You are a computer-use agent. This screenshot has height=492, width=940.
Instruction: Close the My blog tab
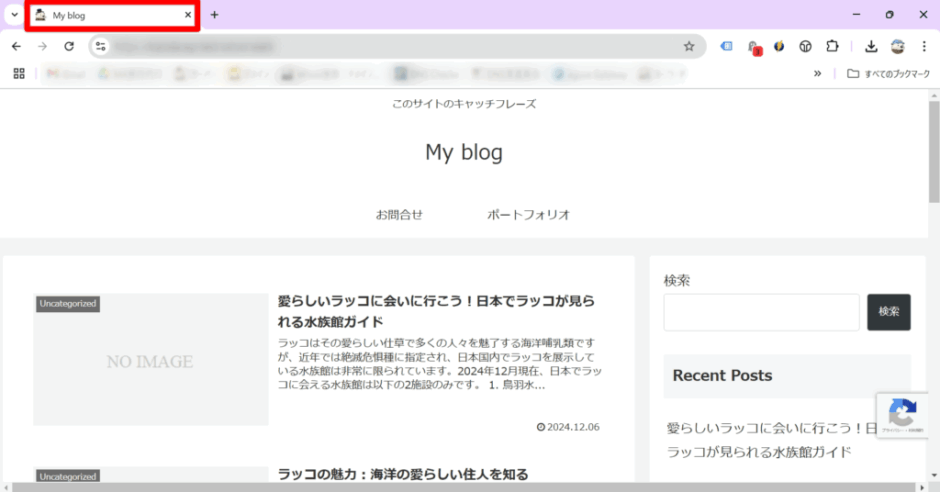coord(188,15)
